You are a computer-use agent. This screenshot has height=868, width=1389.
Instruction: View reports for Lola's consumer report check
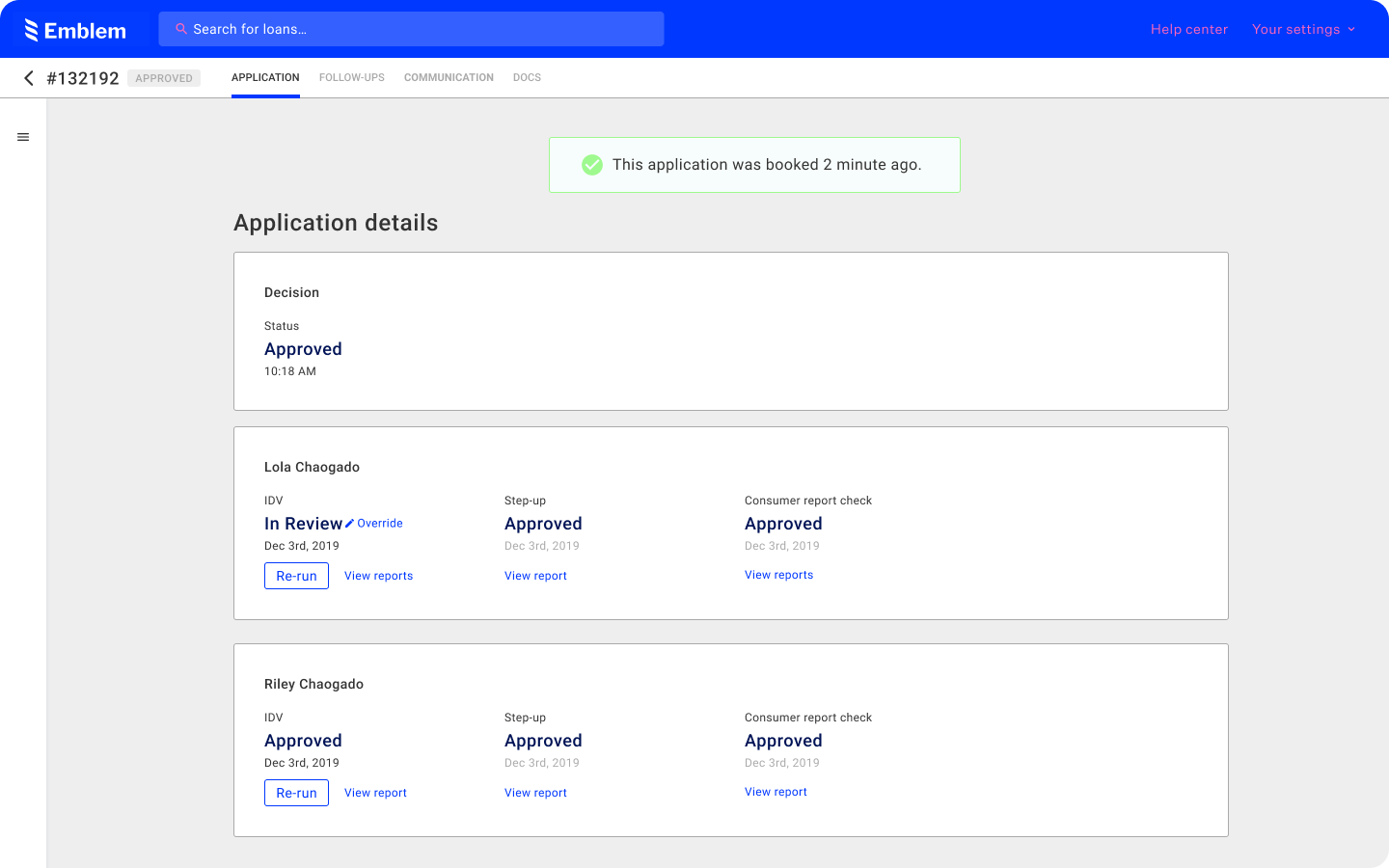click(x=778, y=575)
